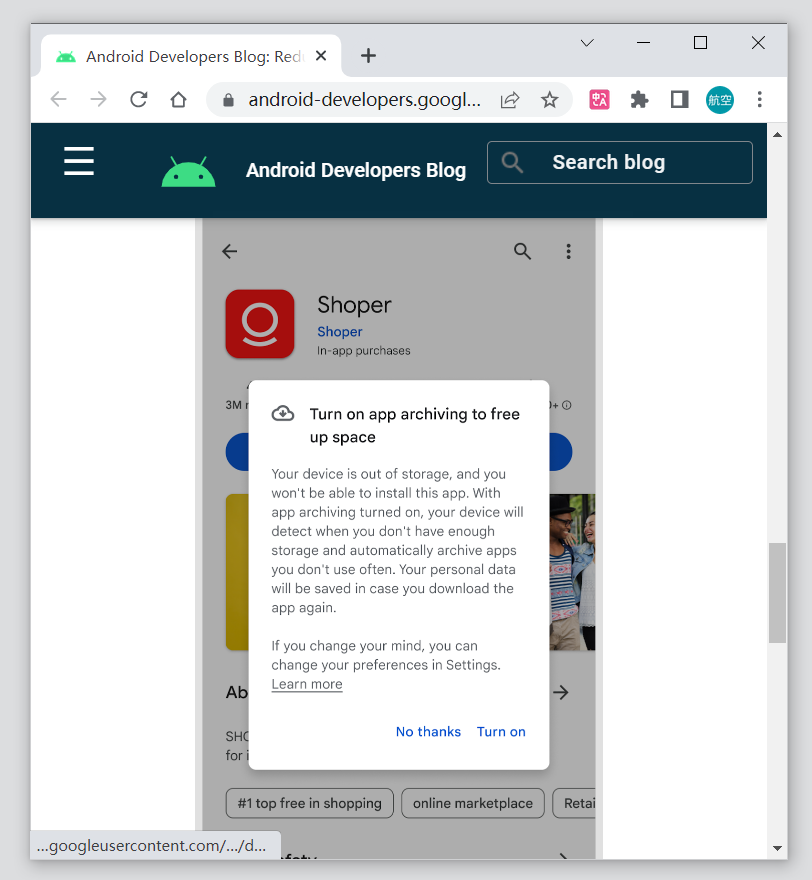
Task: Click the 'Shoper' app title text
Action: coord(354,305)
